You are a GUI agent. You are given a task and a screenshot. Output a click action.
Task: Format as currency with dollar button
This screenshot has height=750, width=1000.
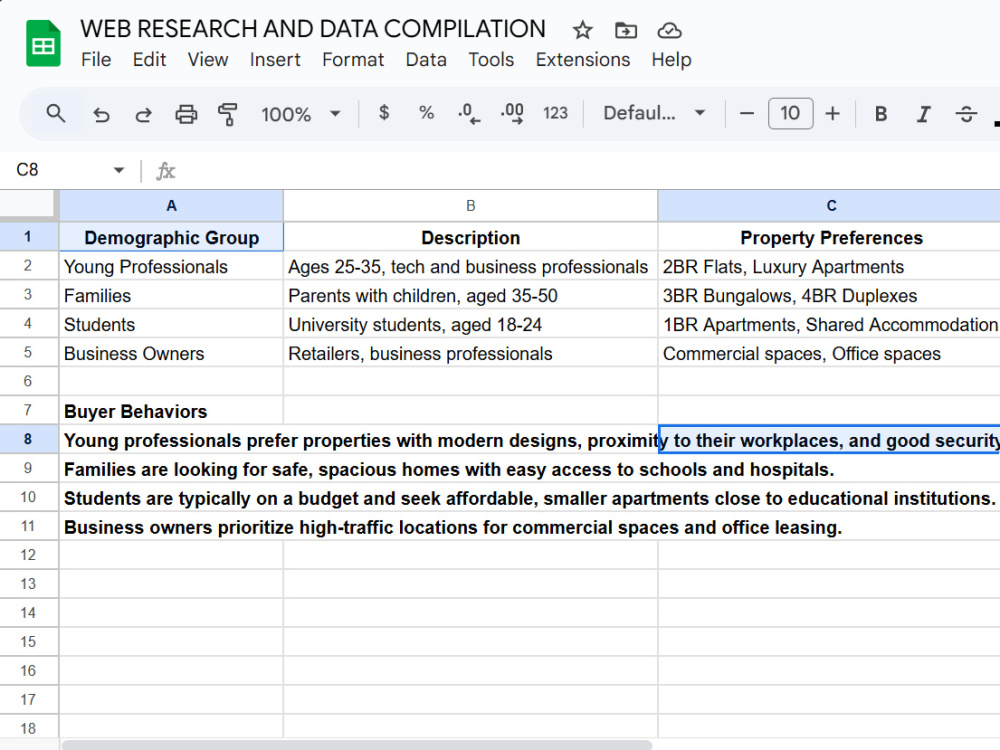pos(383,113)
